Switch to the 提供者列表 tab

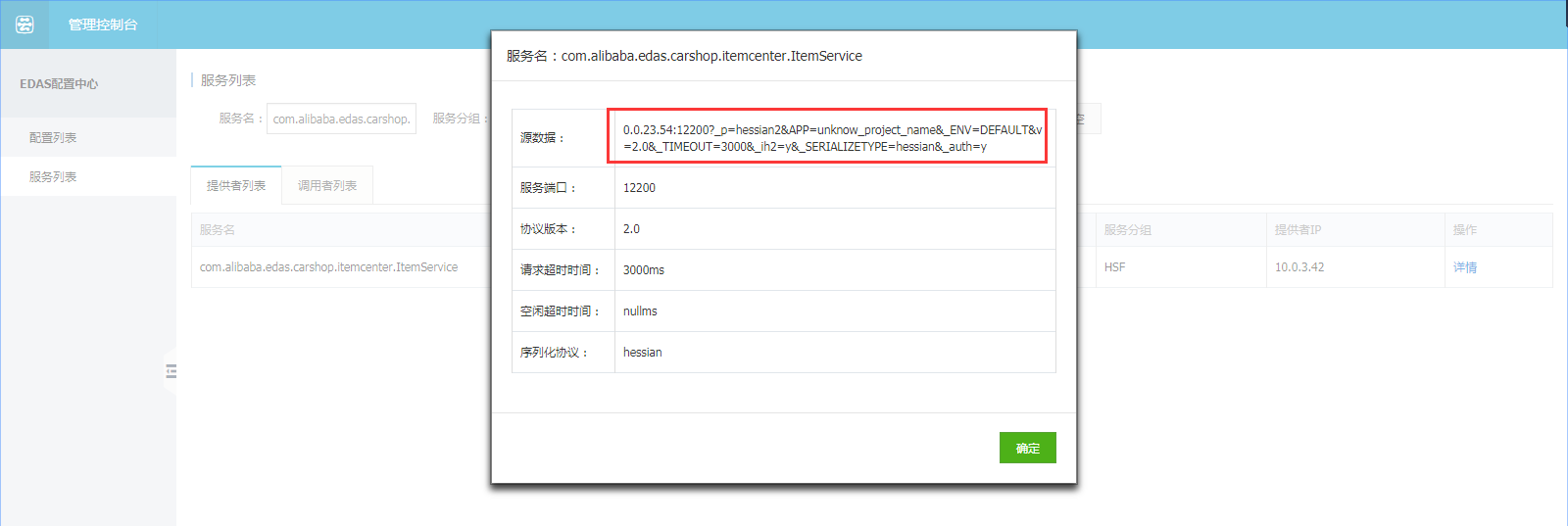coord(236,185)
